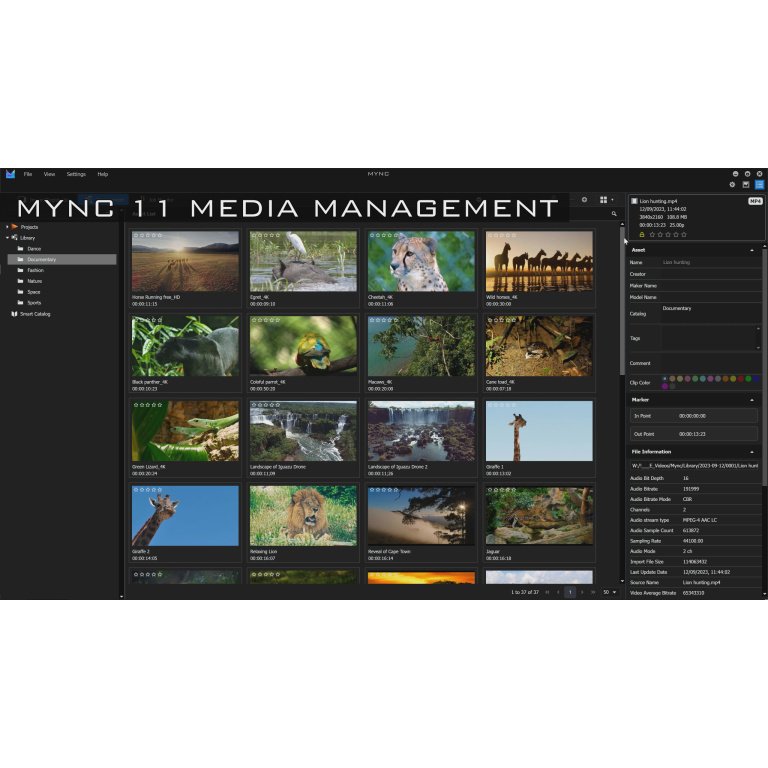Select the Sports folder in Library

pyautogui.click(x=35, y=302)
